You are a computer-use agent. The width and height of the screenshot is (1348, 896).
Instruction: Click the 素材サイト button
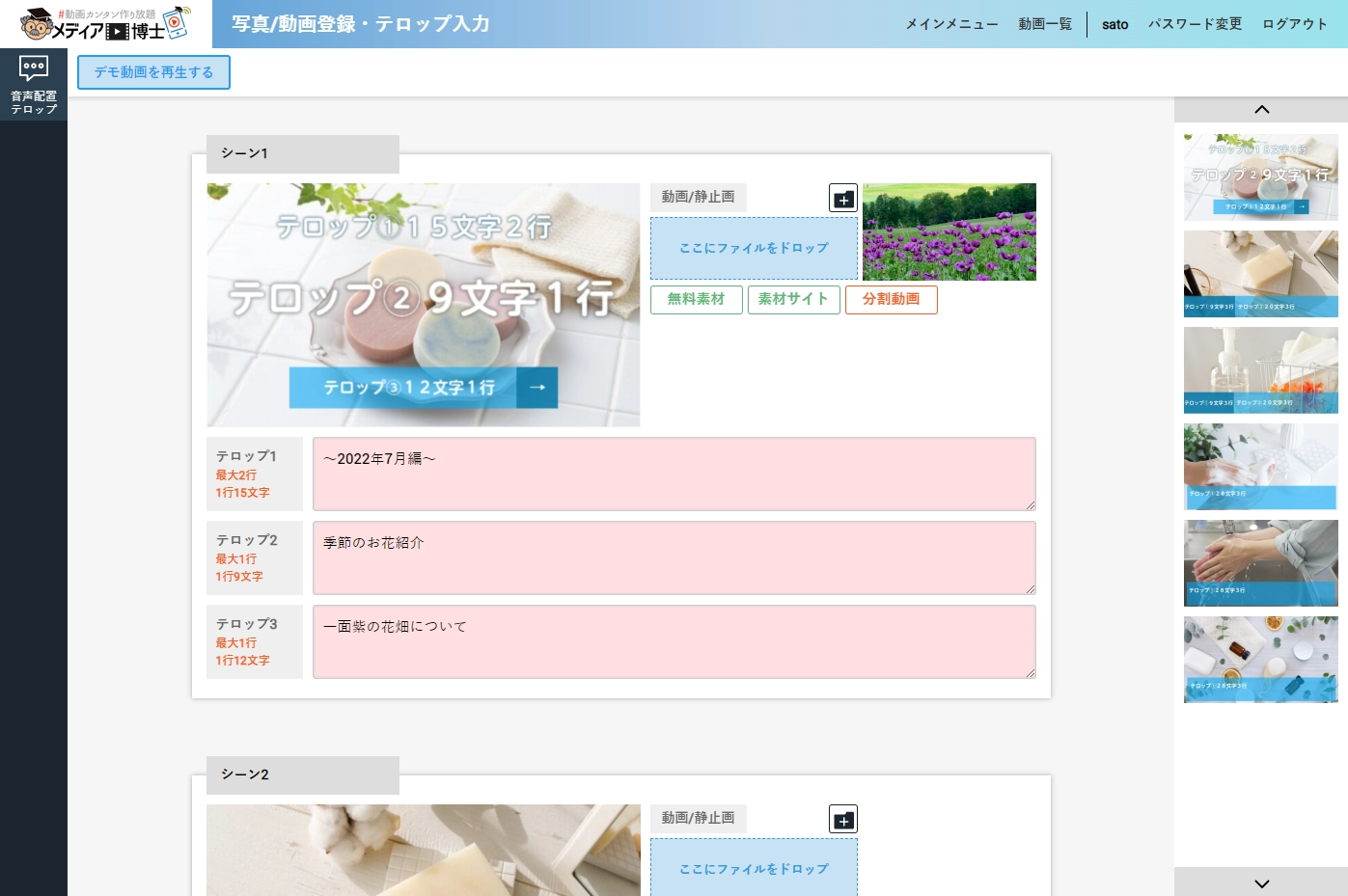click(x=793, y=299)
